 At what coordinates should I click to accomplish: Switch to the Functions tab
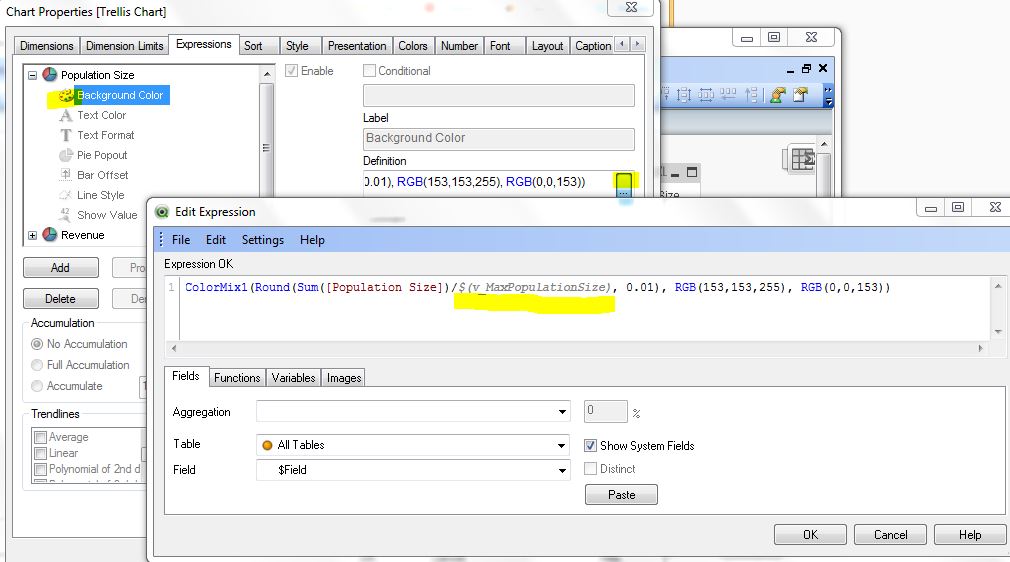(x=237, y=378)
